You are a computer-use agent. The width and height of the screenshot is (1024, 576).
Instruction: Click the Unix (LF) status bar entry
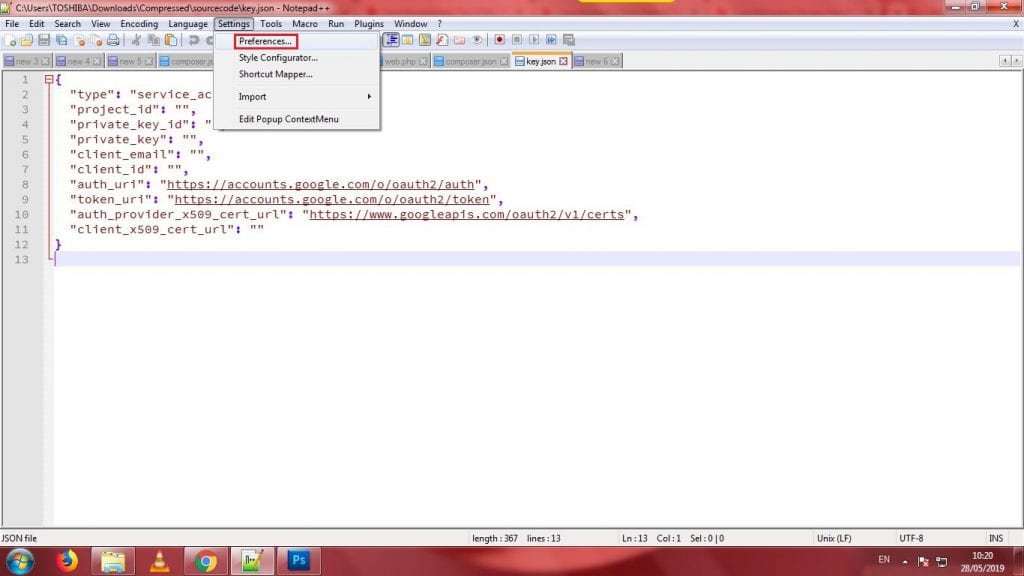[834, 539]
